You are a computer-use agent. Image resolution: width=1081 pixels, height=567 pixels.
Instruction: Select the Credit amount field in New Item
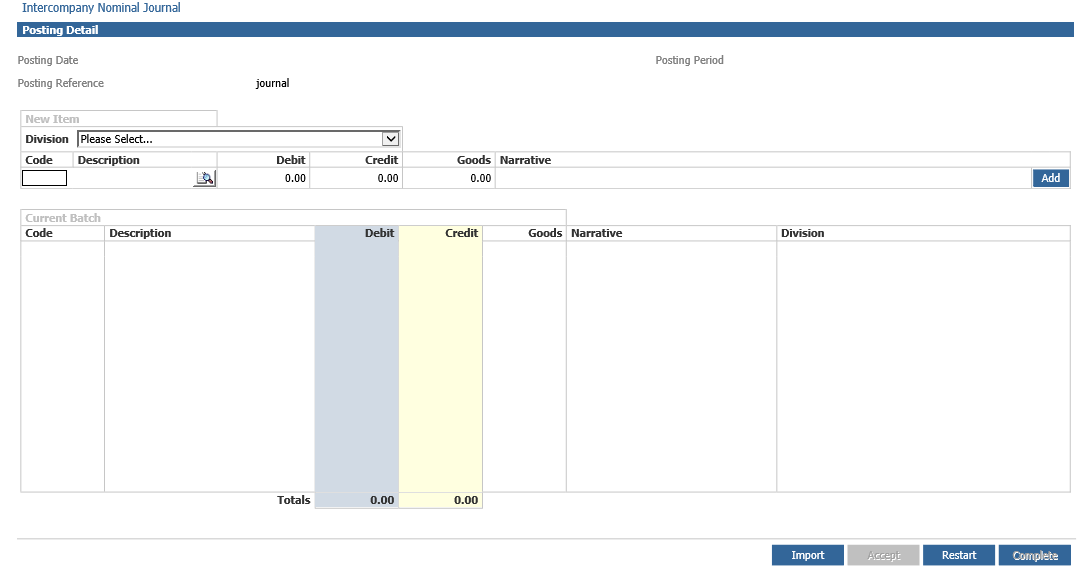pos(356,178)
